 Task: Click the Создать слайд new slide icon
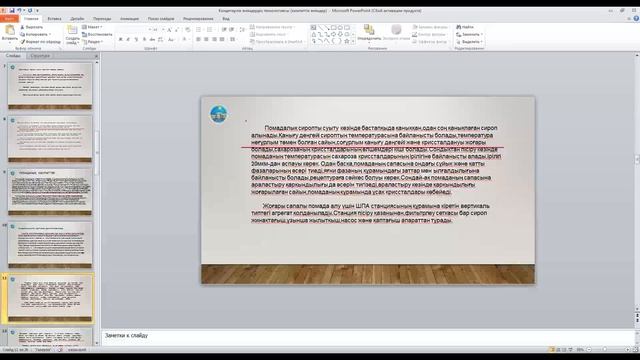point(72,30)
